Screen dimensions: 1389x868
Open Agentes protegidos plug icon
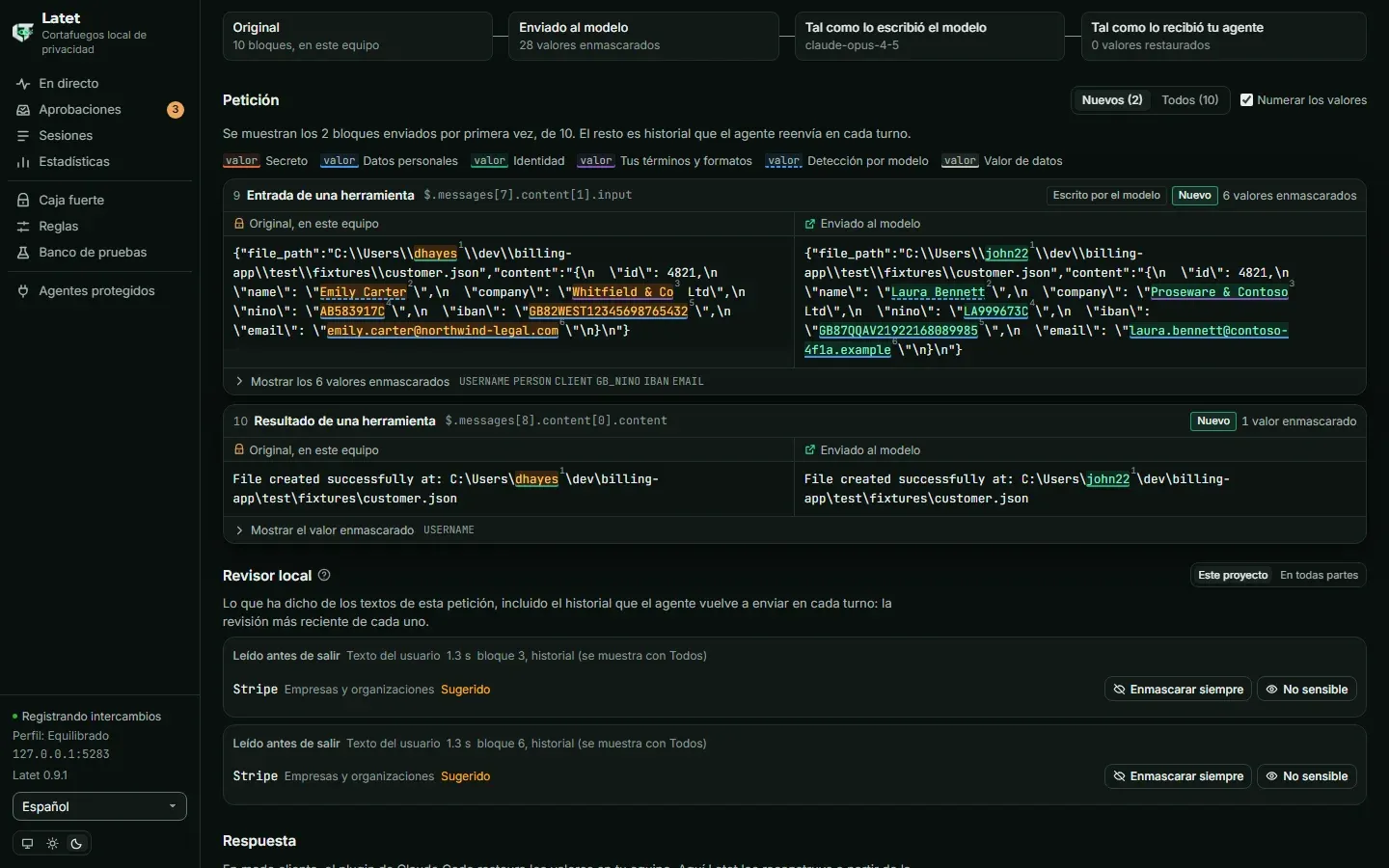(23, 291)
